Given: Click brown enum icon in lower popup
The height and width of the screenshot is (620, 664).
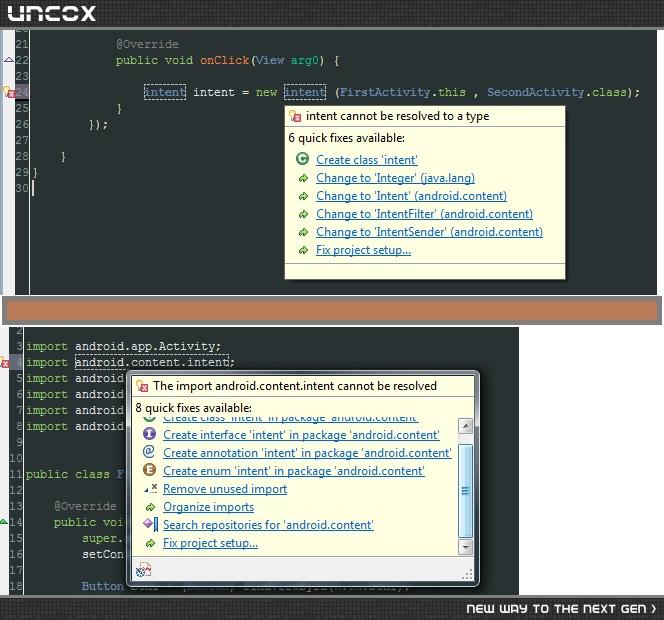Looking at the screenshot, I should click(x=149, y=470).
